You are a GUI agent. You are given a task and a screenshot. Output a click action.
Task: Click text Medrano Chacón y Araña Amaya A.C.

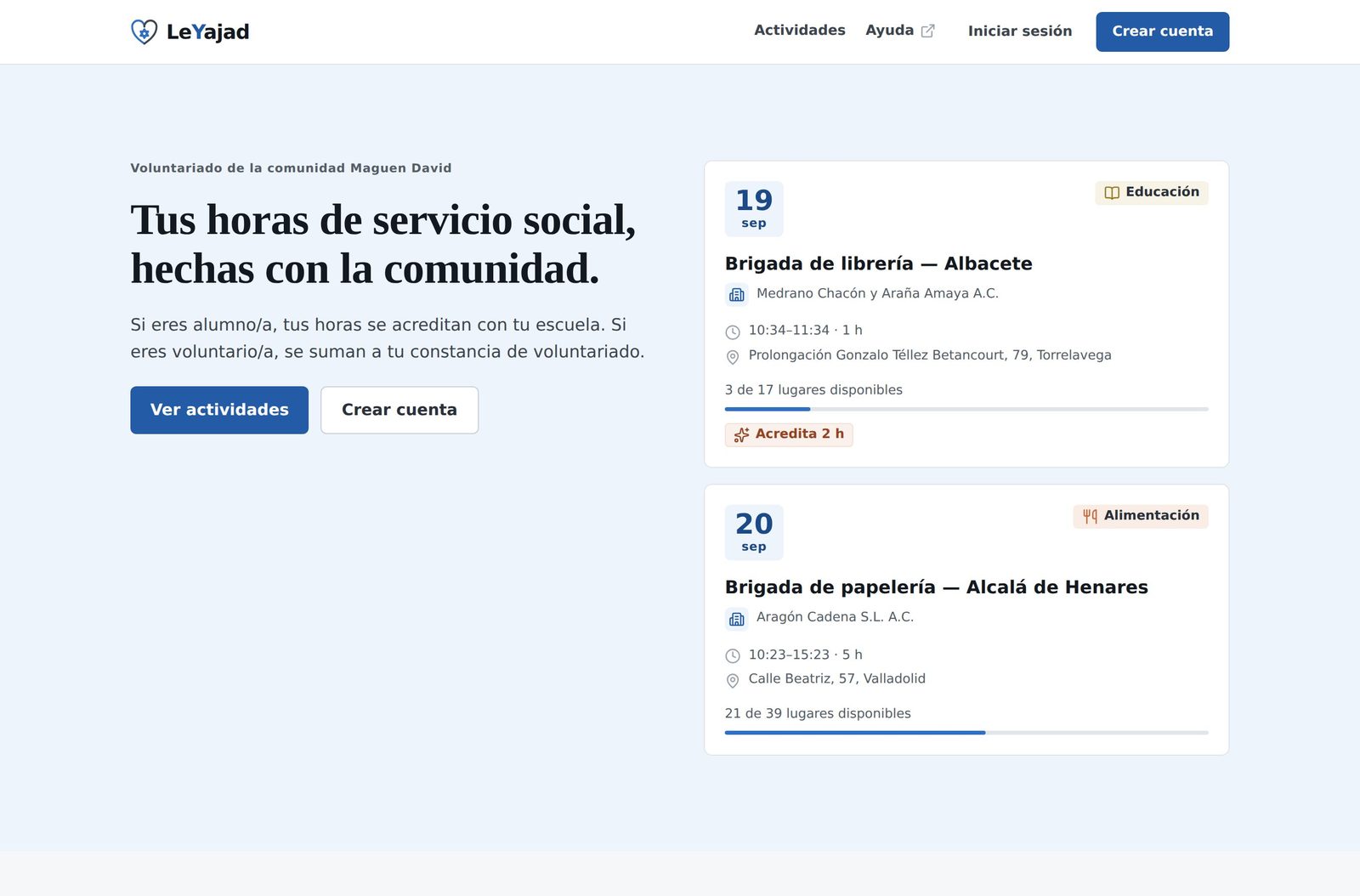pos(877,293)
